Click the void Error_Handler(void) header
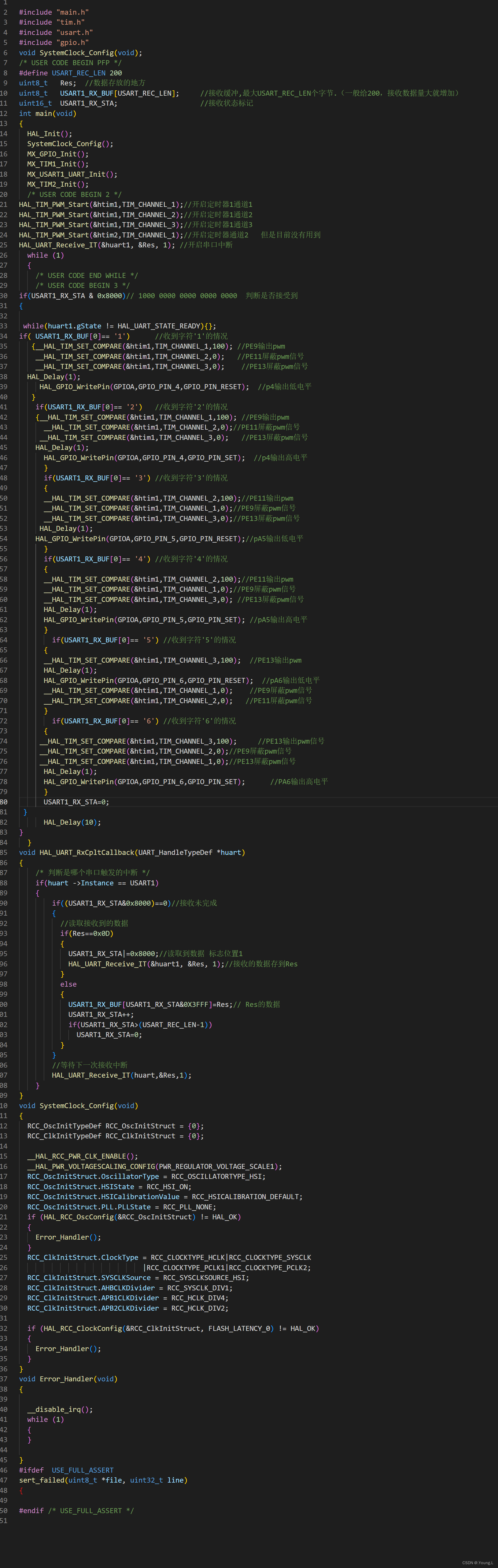498x1568 pixels. [68, 1379]
